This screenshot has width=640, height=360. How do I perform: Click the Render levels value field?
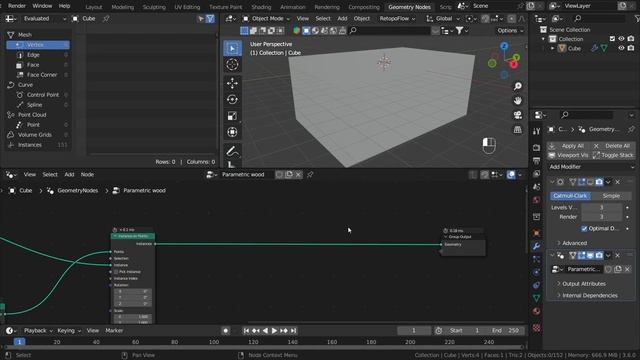point(602,217)
